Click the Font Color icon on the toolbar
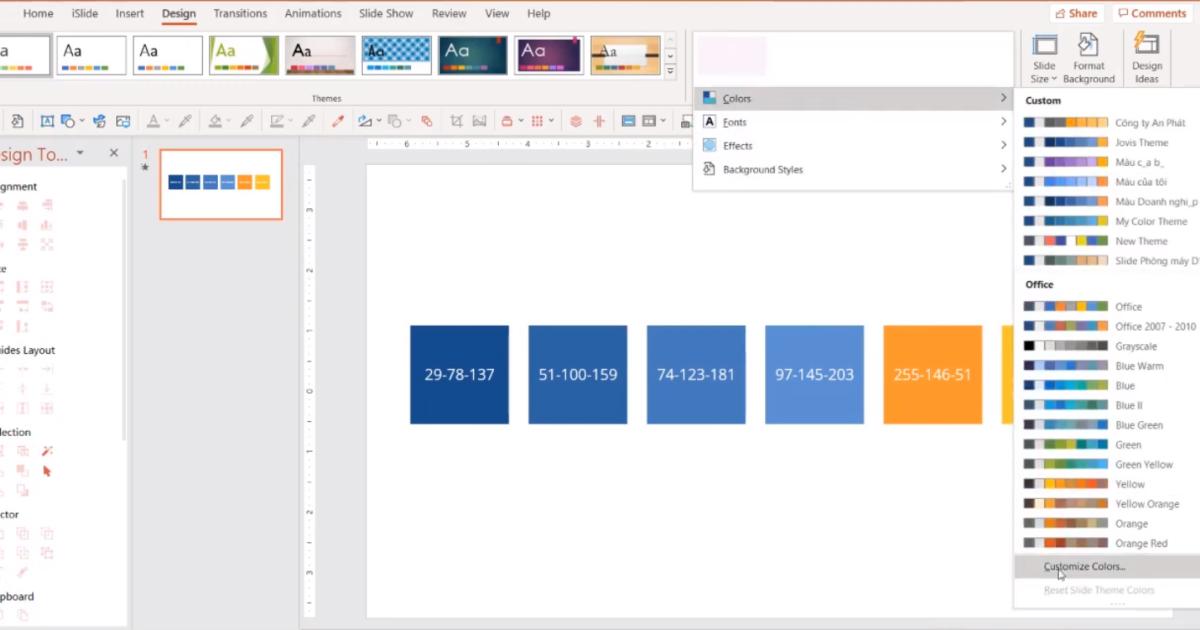 point(155,120)
